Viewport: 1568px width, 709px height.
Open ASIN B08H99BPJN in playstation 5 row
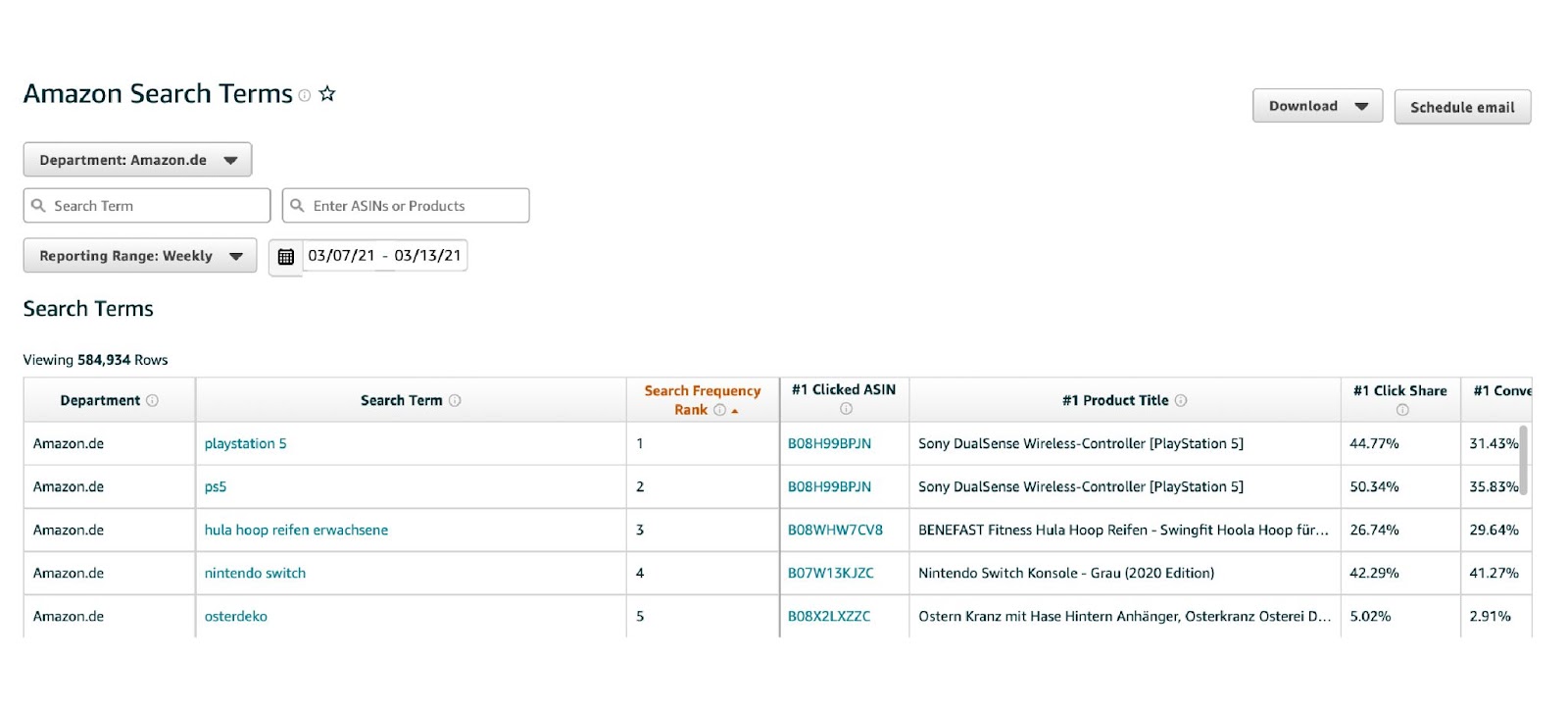coord(829,443)
